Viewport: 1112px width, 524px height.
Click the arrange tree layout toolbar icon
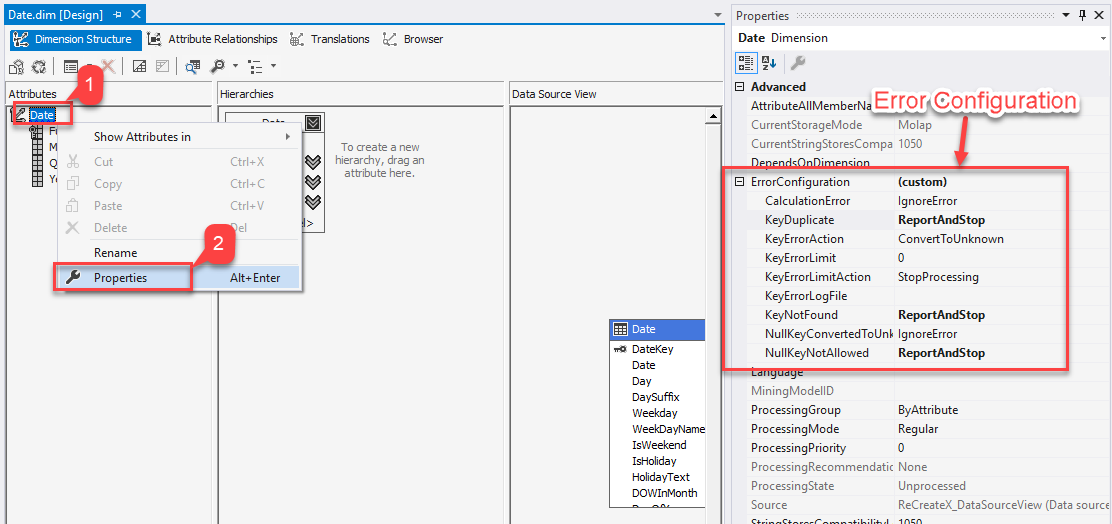[255, 66]
